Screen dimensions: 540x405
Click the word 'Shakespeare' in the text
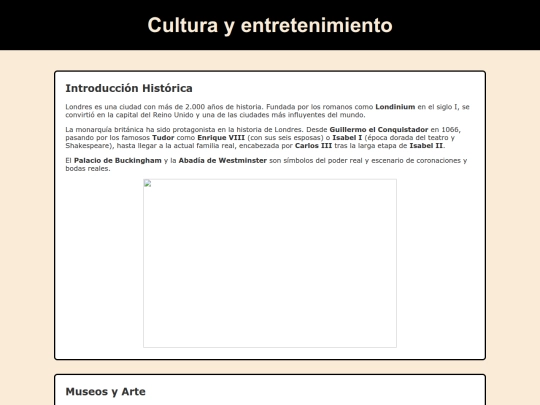(x=87, y=146)
